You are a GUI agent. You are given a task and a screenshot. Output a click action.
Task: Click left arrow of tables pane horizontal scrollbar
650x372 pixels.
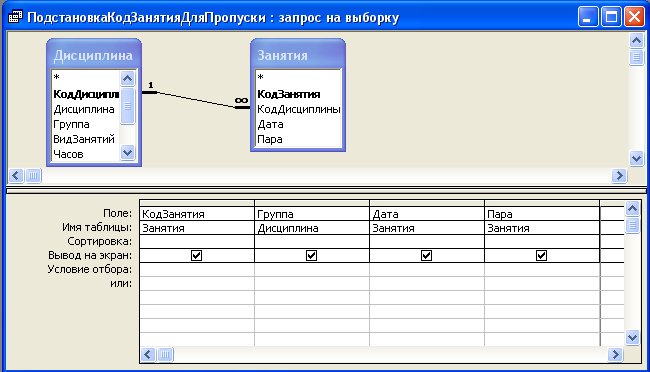coord(16,175)
